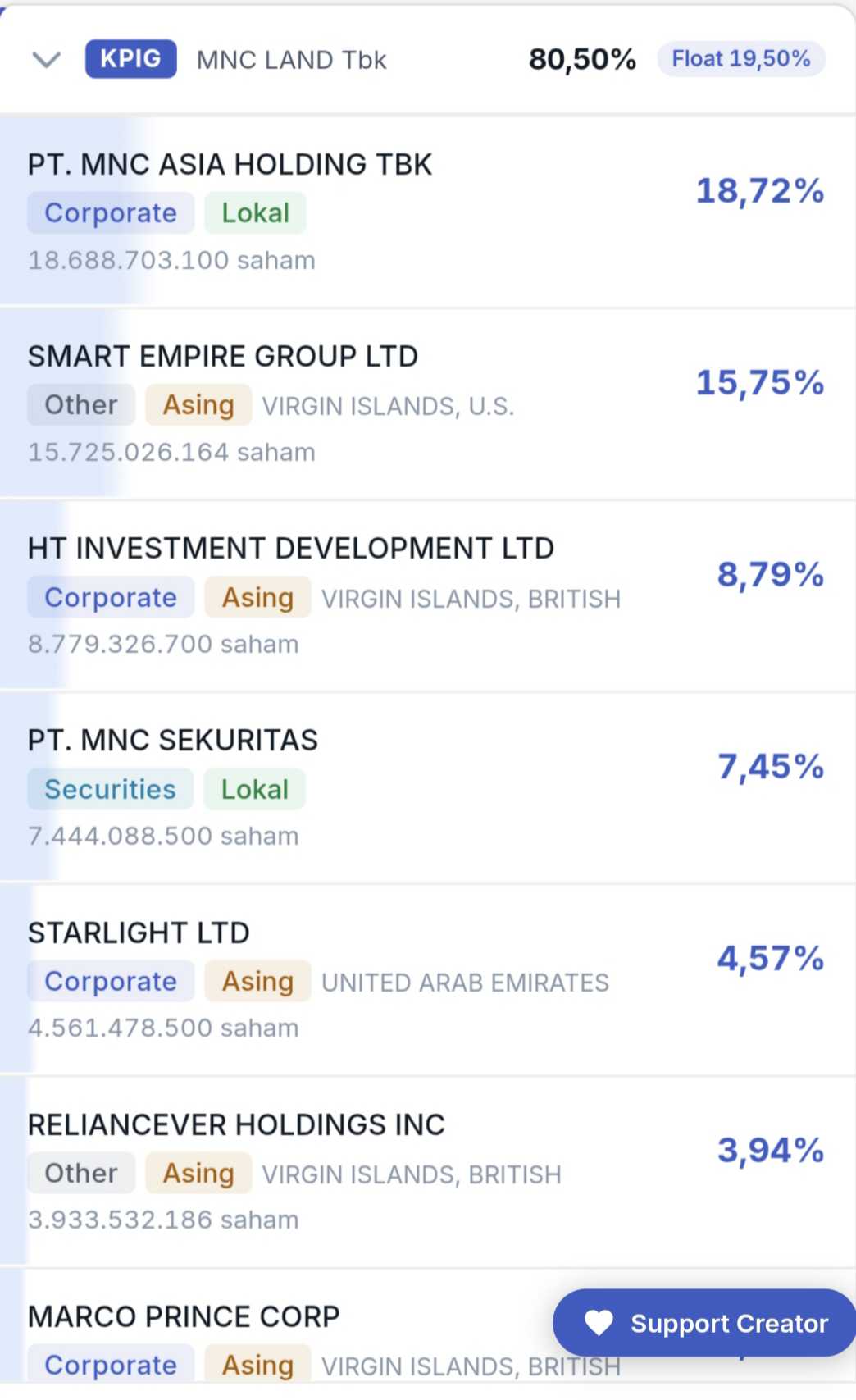Click the heart icon on Support Creator

tap(599, 1323)
